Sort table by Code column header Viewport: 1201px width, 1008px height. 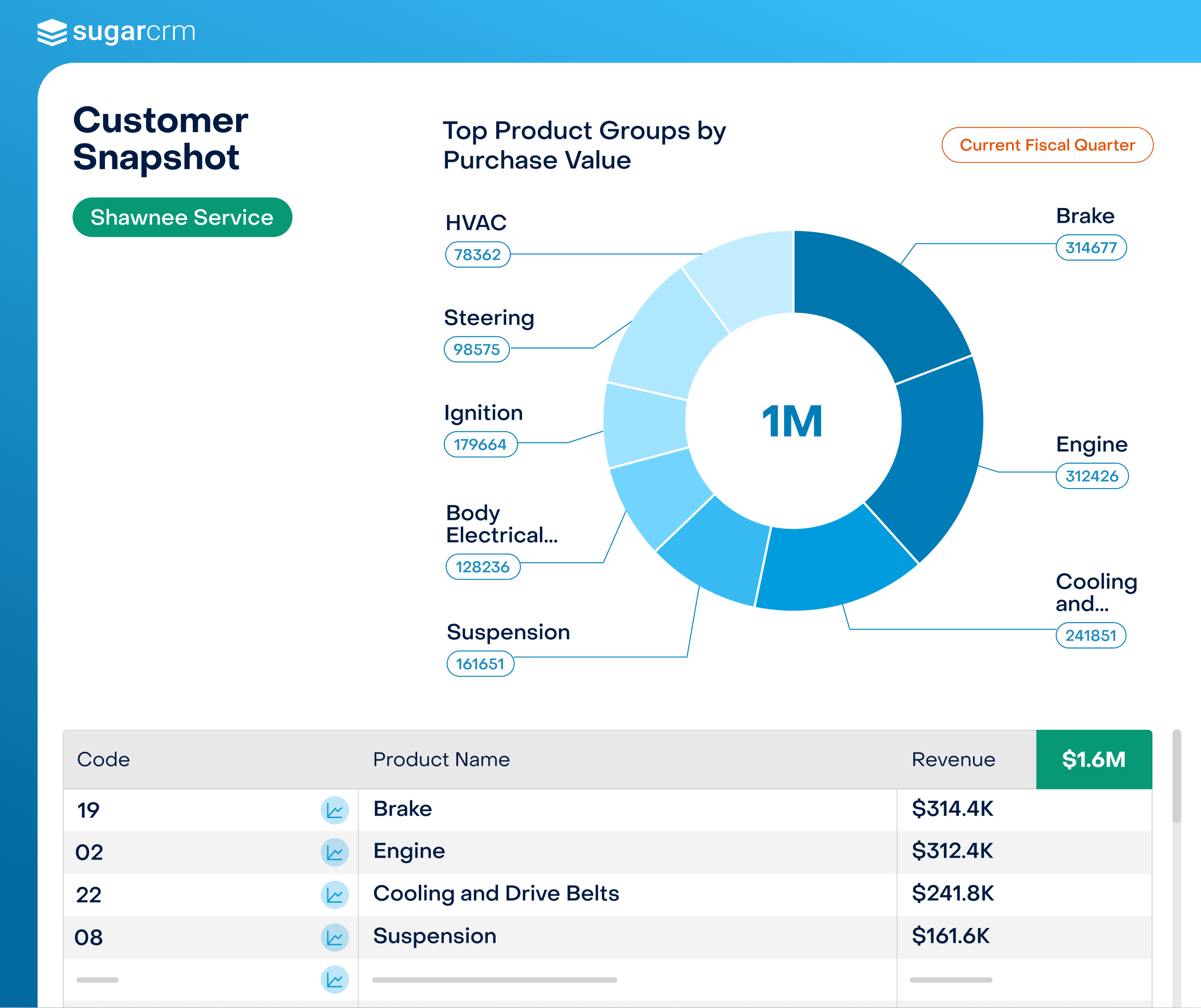104,759
